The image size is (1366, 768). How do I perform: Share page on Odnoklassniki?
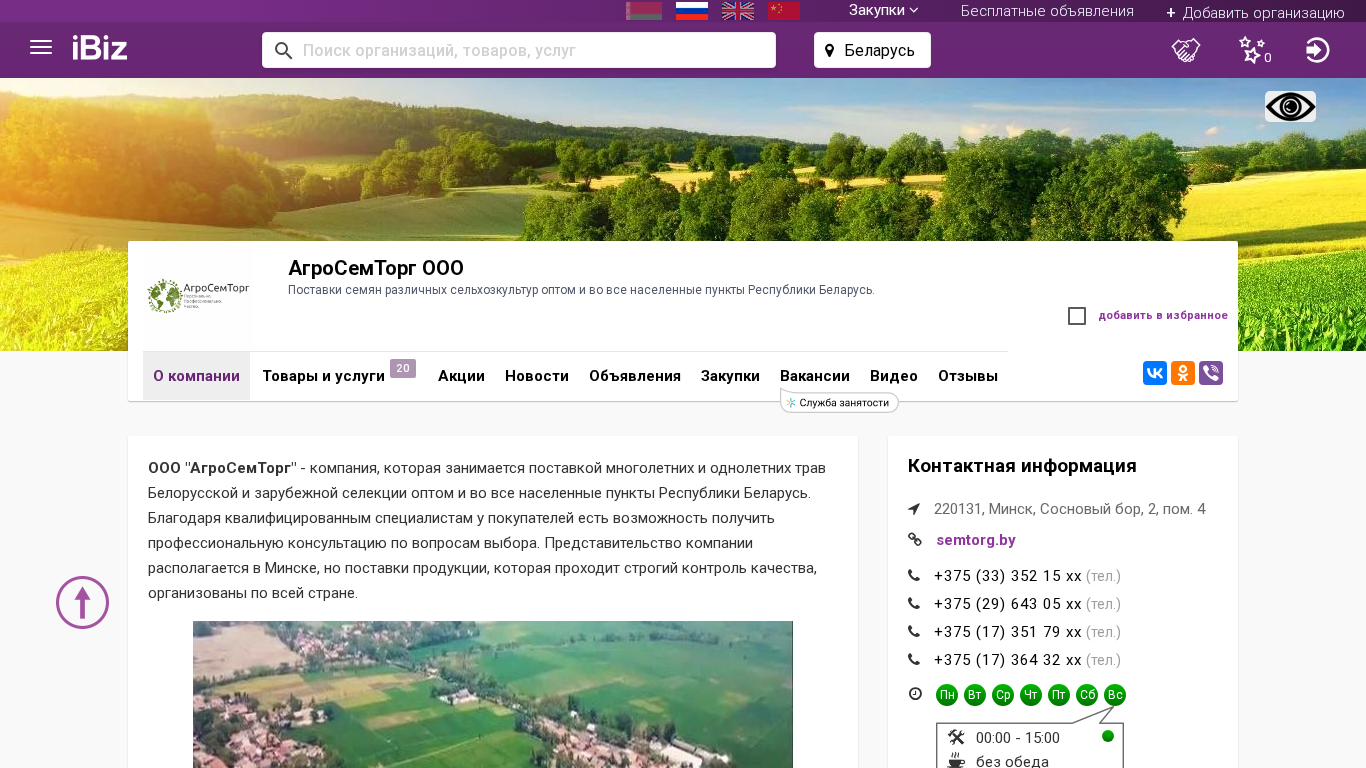[x=1183, y=373]
